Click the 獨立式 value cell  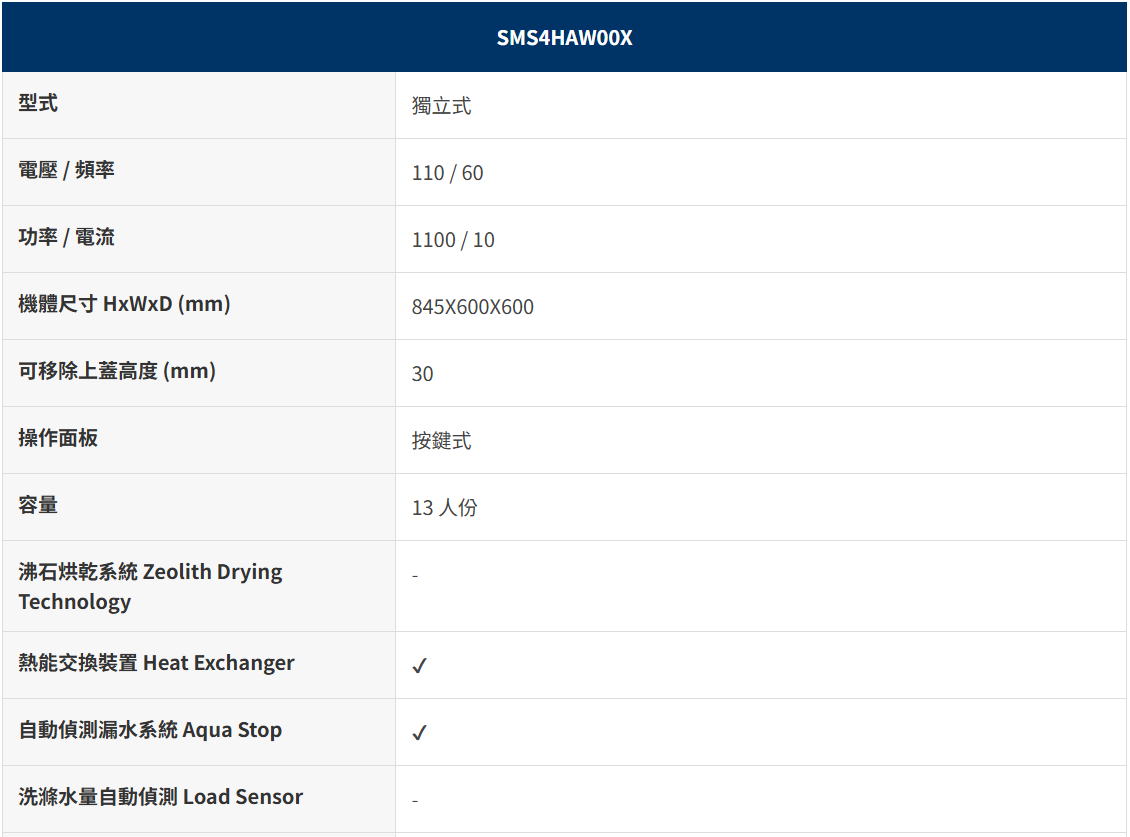(441, 106)
